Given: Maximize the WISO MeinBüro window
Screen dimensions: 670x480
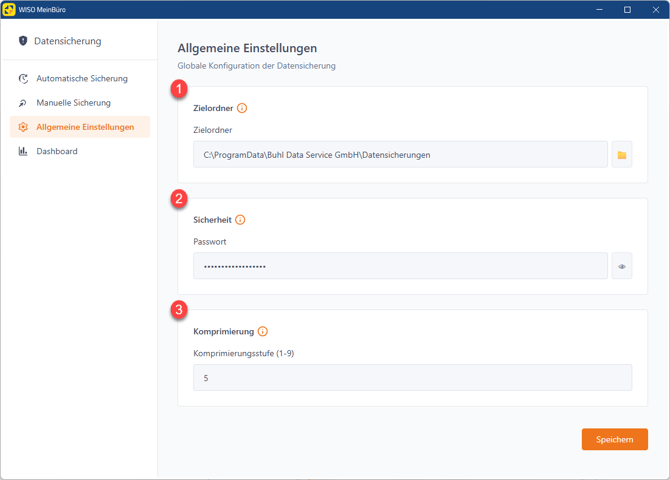Looking at the screenshot, I should tap(627, 9).
